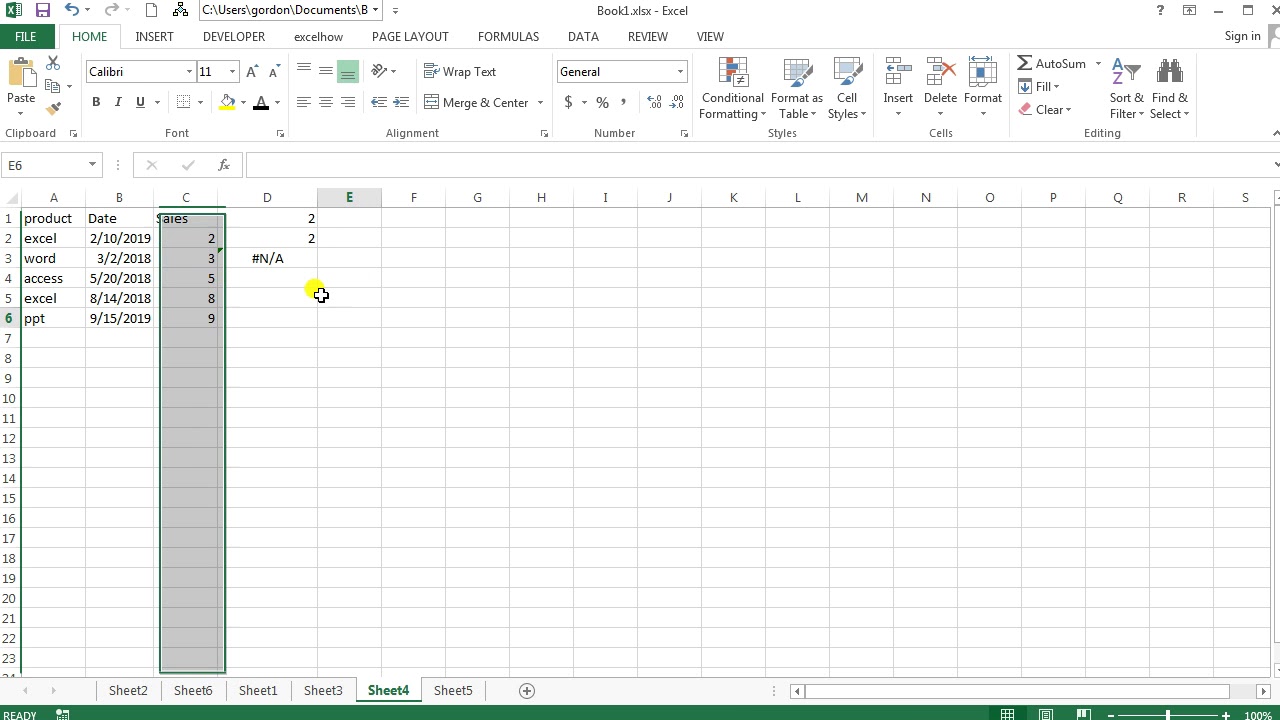Image resolution: width=1280 pixels, height=720 pixels.
Task: Click the Sign in link
Action: [x=1242, y=36]
